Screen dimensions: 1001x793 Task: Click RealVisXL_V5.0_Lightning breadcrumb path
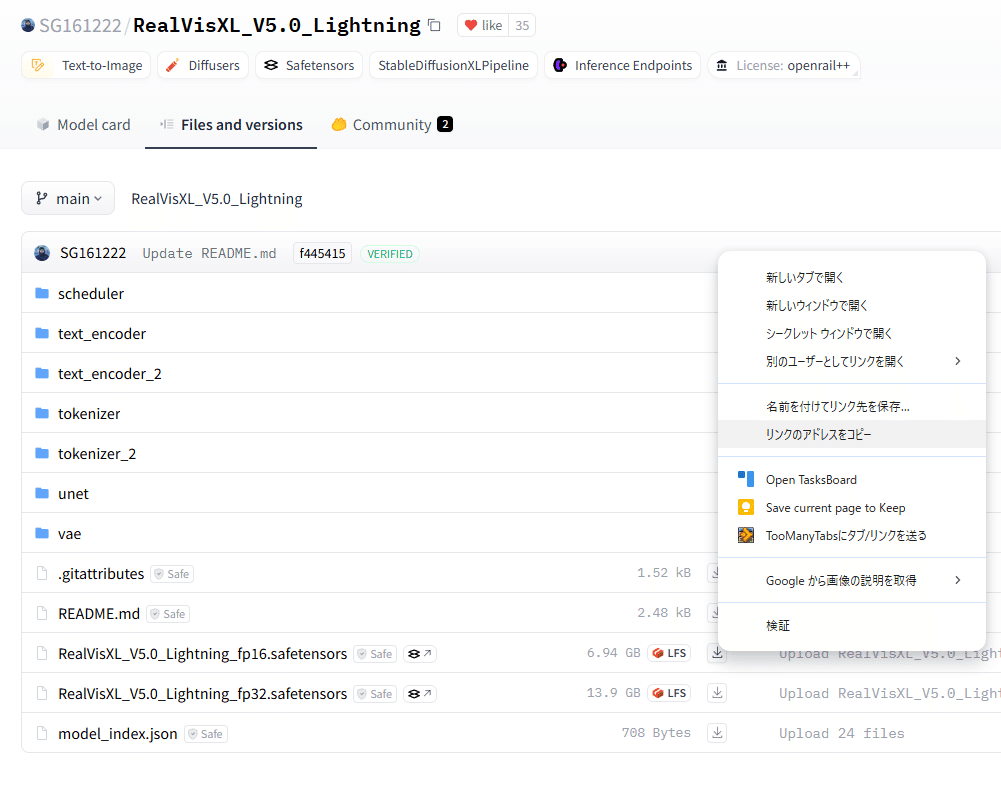(x=217, y=199)
